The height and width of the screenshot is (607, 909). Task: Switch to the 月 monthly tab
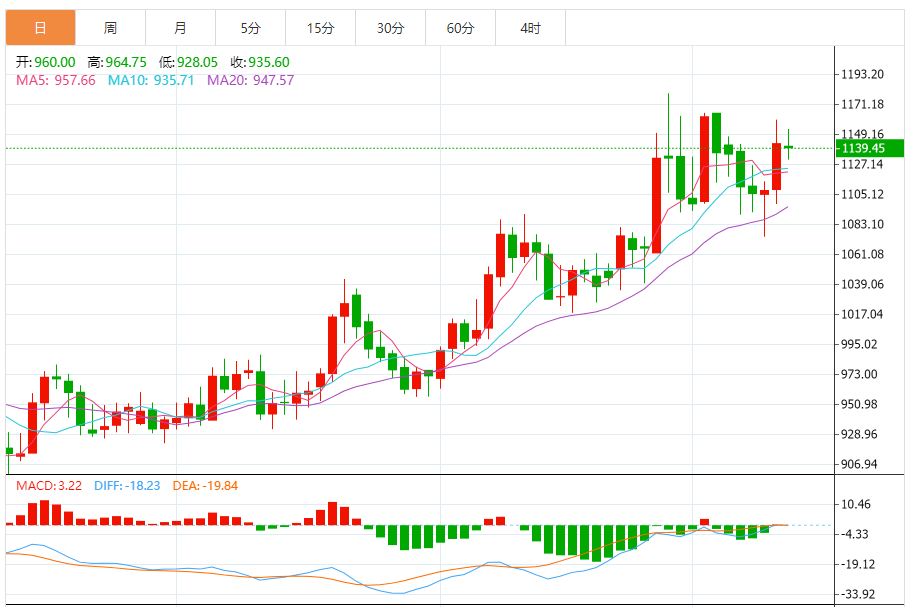click(181, 28)
